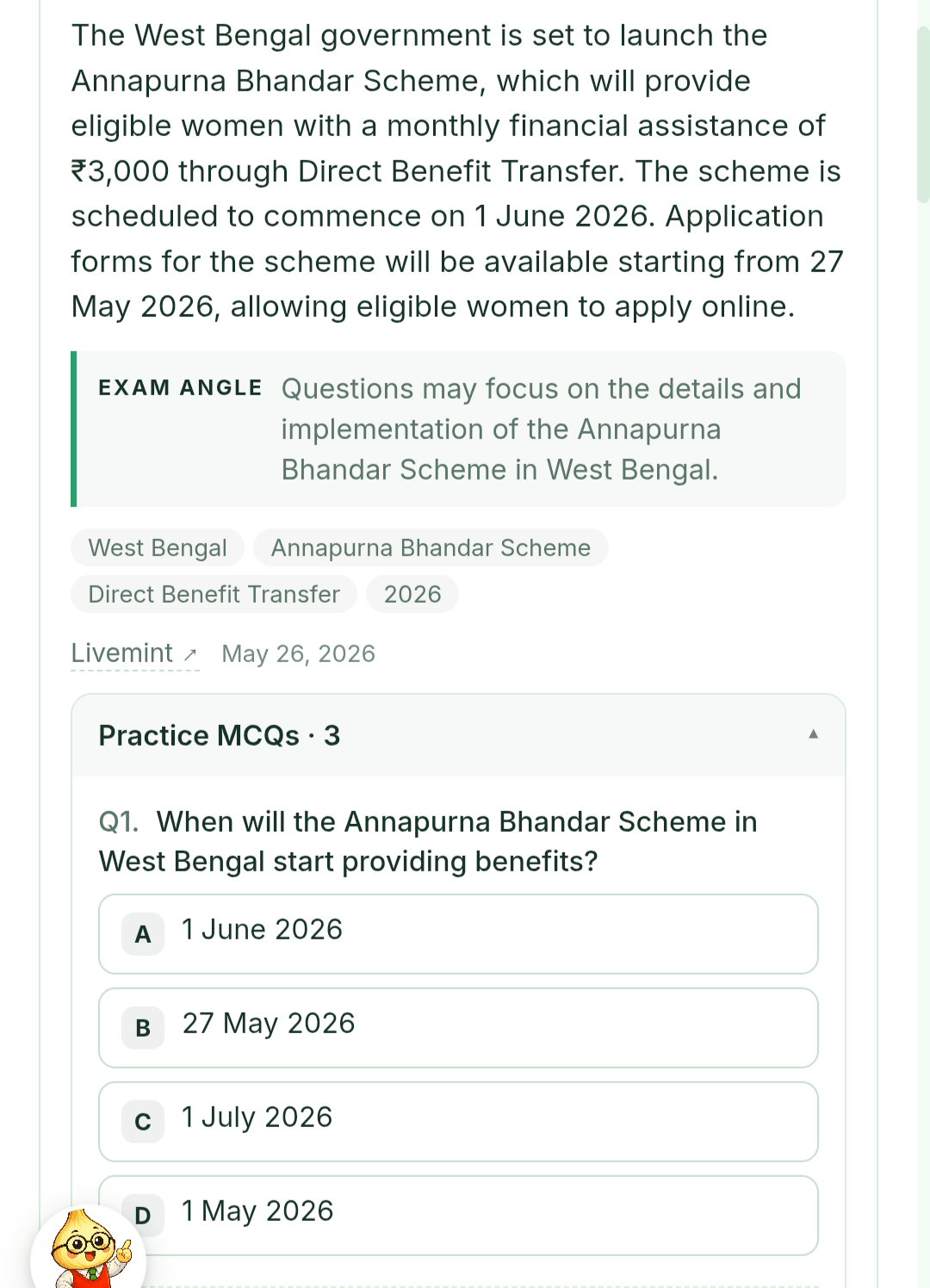Select option C, 1 July 2026
Screen dimensions: 930x1288
click(x=458, y=1122)
